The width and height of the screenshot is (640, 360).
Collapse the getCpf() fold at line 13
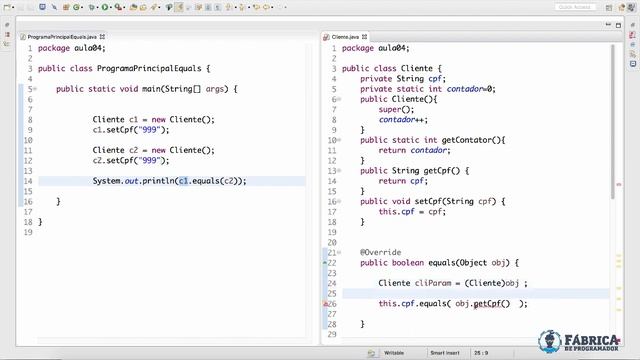[339, 171]
